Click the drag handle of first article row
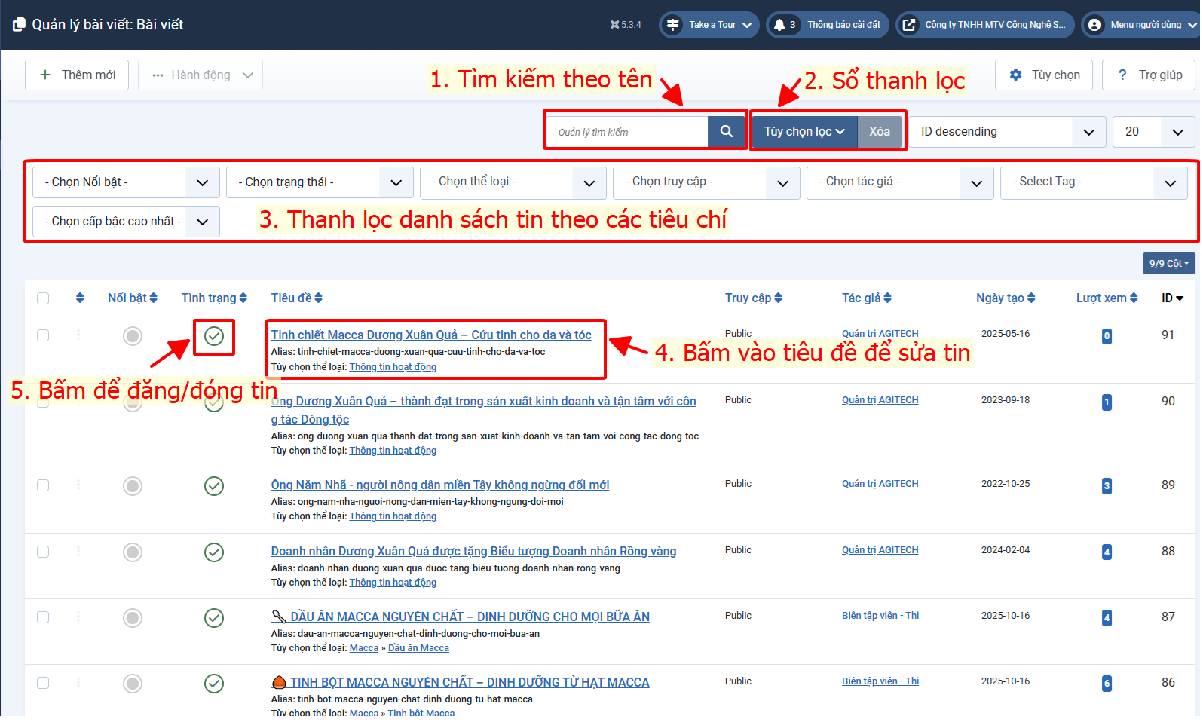This screenshot has width=1202, height=727. point(80,336)
